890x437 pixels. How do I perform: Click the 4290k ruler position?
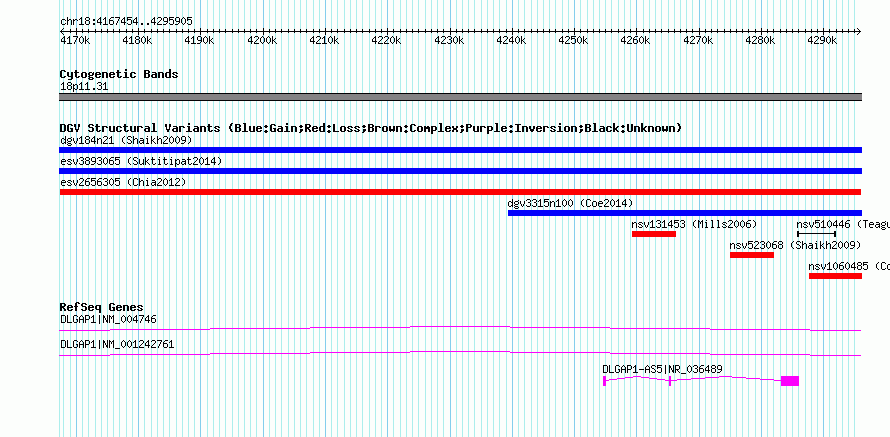point(822,41)
